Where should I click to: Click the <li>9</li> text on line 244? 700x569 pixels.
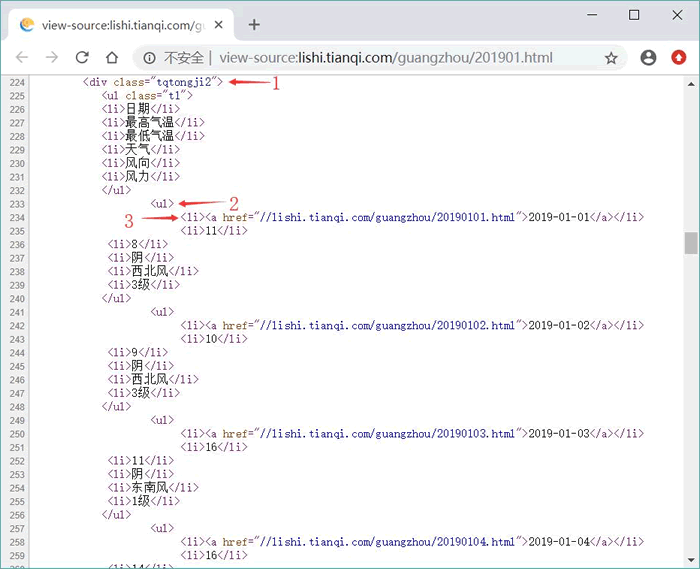pos(138,352)
